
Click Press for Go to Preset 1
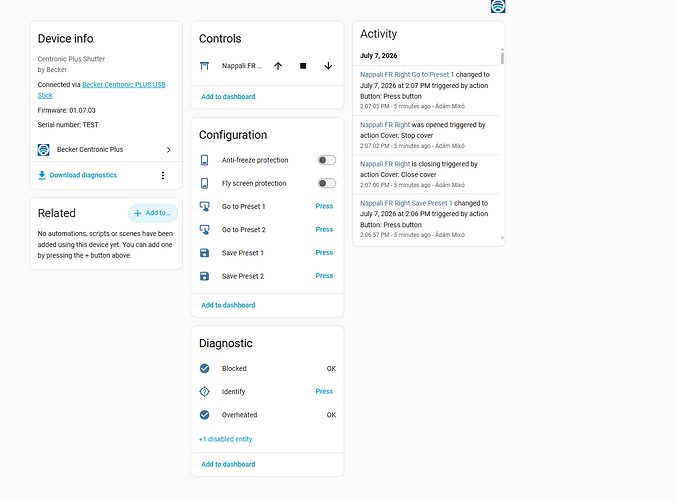click(324, 206)
